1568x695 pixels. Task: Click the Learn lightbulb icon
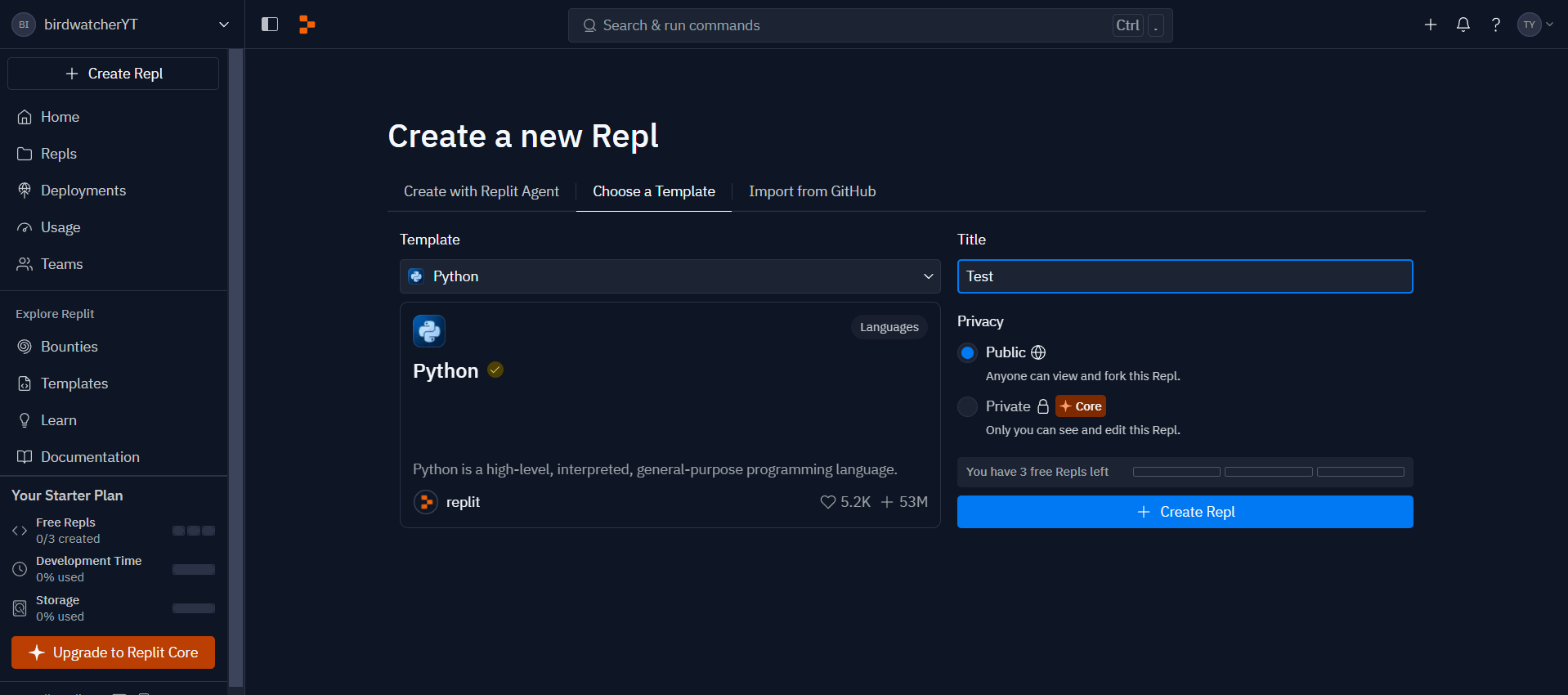point(25,420)
